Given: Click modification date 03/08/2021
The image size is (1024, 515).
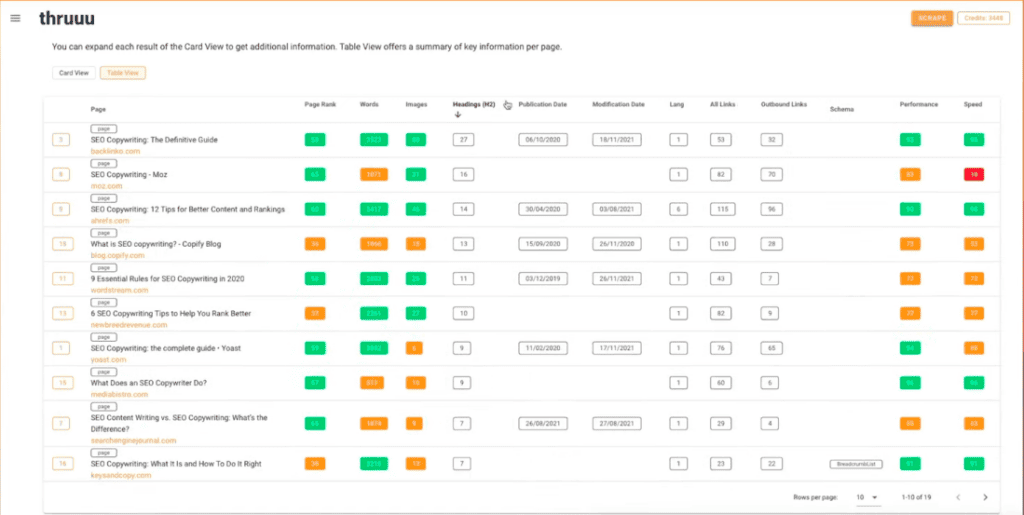Looking at the screenshot, I should (x=617, y=209).
